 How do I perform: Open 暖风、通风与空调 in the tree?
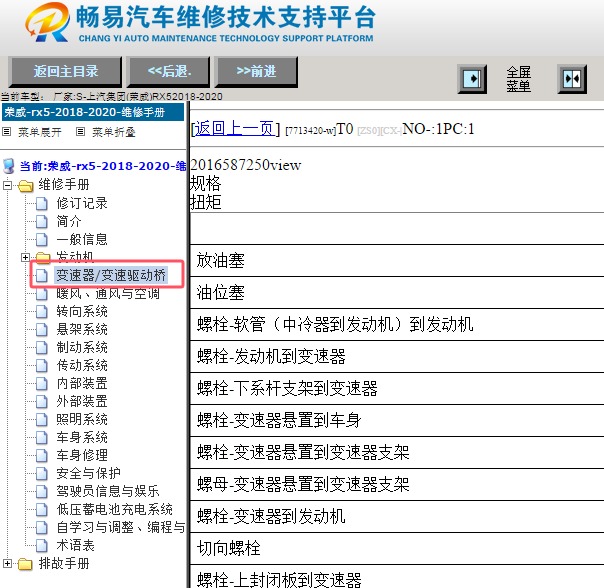108,294
